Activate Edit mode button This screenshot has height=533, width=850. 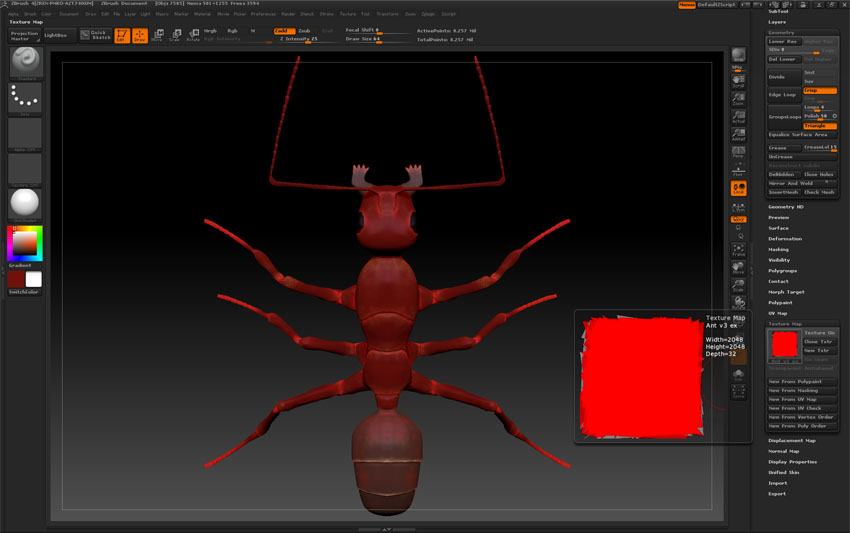pos(122,36)
